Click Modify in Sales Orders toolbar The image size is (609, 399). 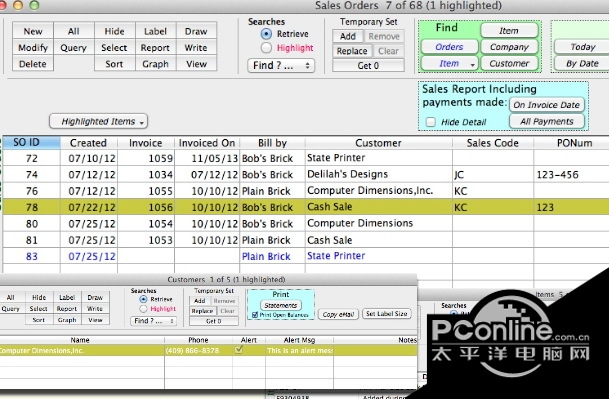33,47
